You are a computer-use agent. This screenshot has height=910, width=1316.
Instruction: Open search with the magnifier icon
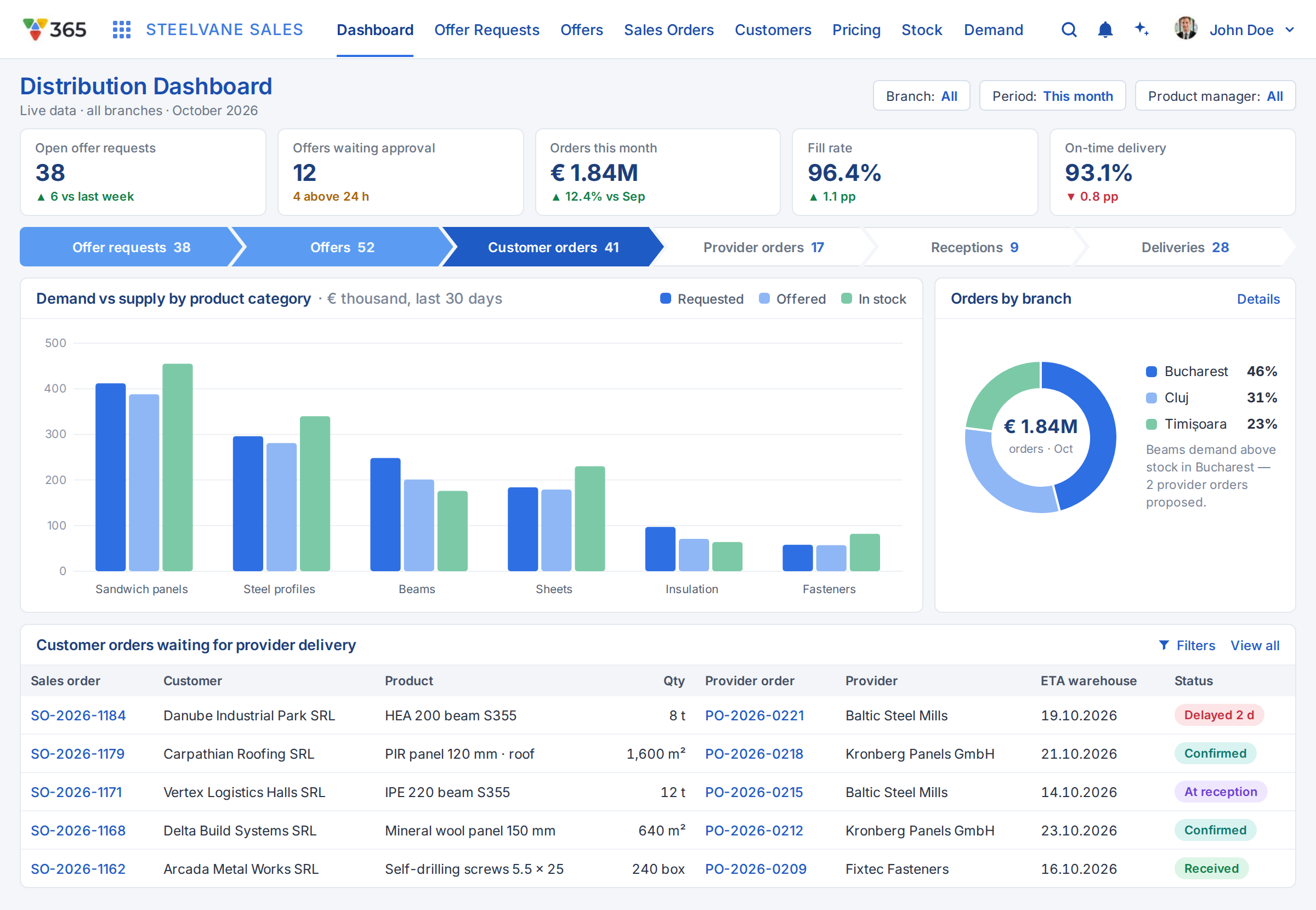(1069, 30)
